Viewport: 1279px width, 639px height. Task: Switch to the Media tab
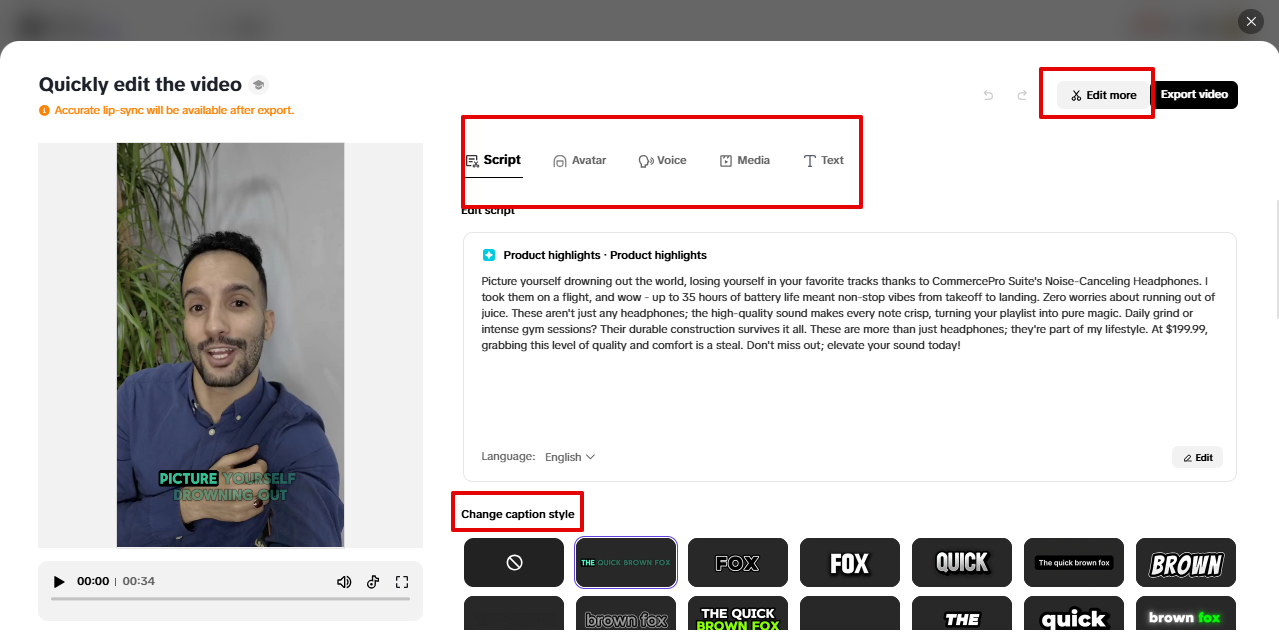[x=744, y=160]
